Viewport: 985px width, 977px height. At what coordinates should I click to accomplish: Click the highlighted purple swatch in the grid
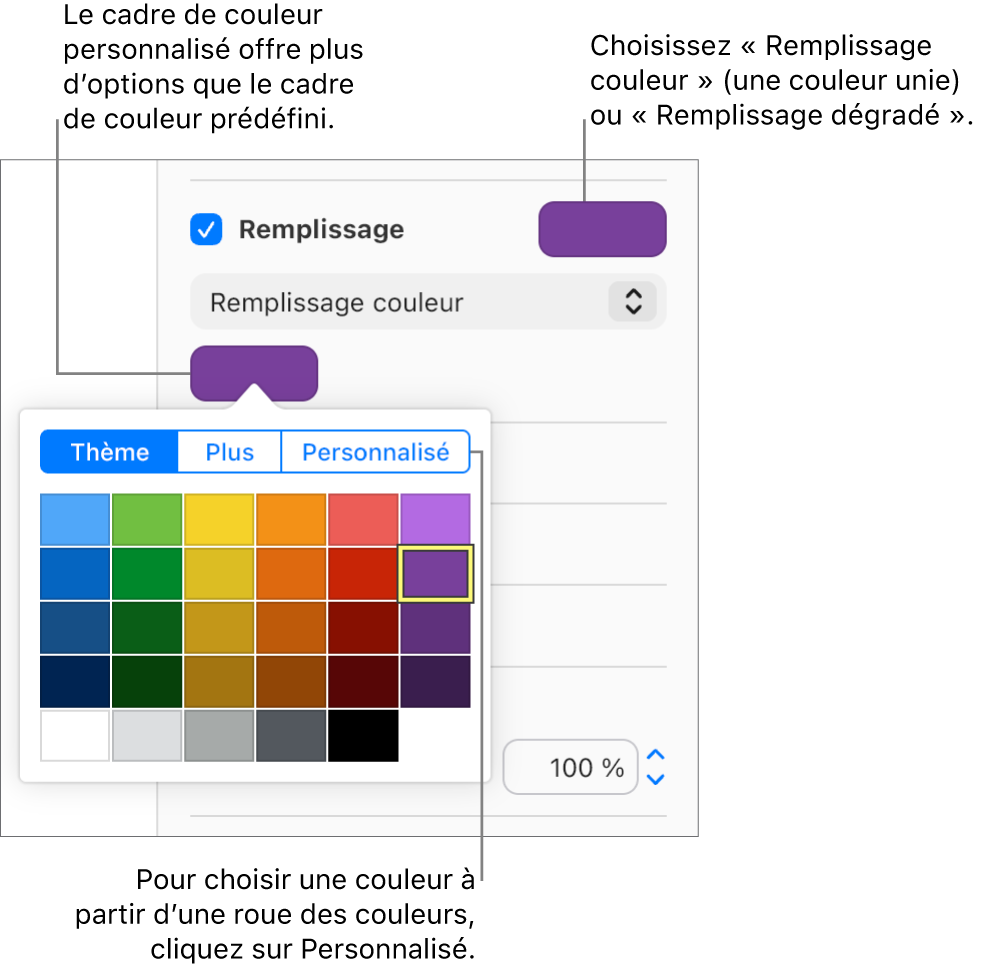click(435, 574)
